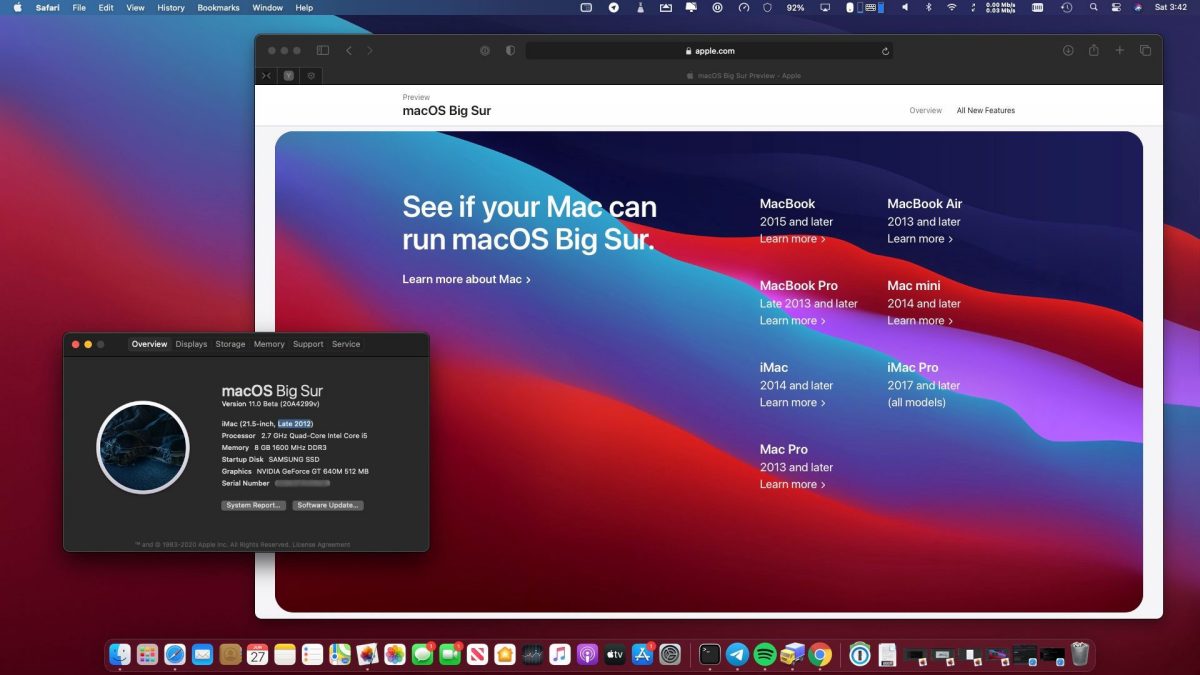
Task: Switch to Displays tab in About This Mac
Action: tap(192, 344)
